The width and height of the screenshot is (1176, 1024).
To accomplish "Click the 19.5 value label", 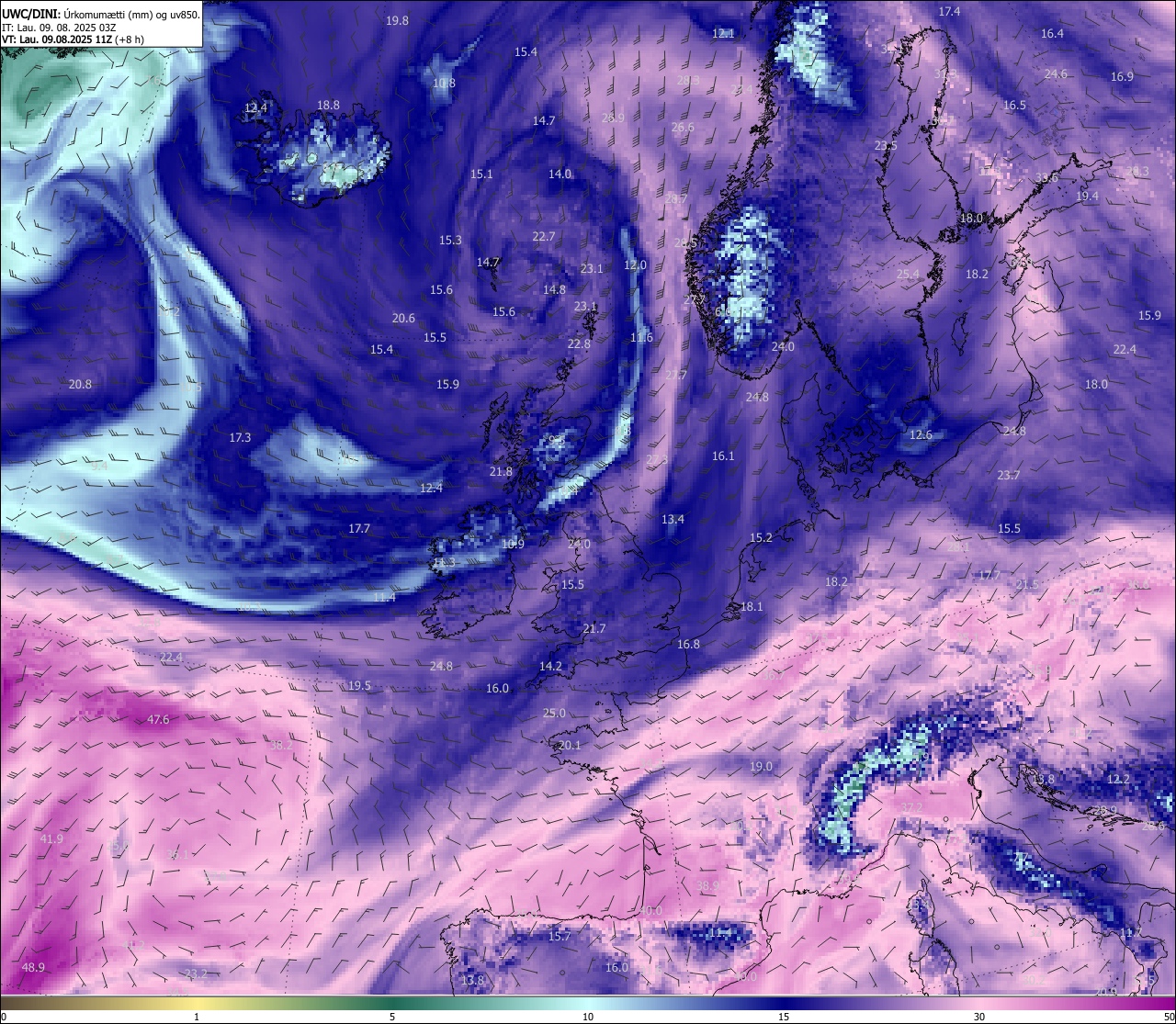I will coord(359,685).
